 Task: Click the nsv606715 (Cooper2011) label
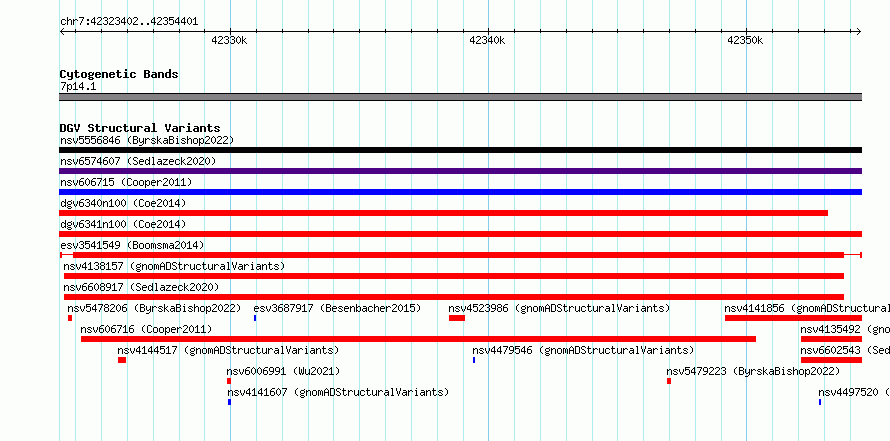tap(126, 182)
